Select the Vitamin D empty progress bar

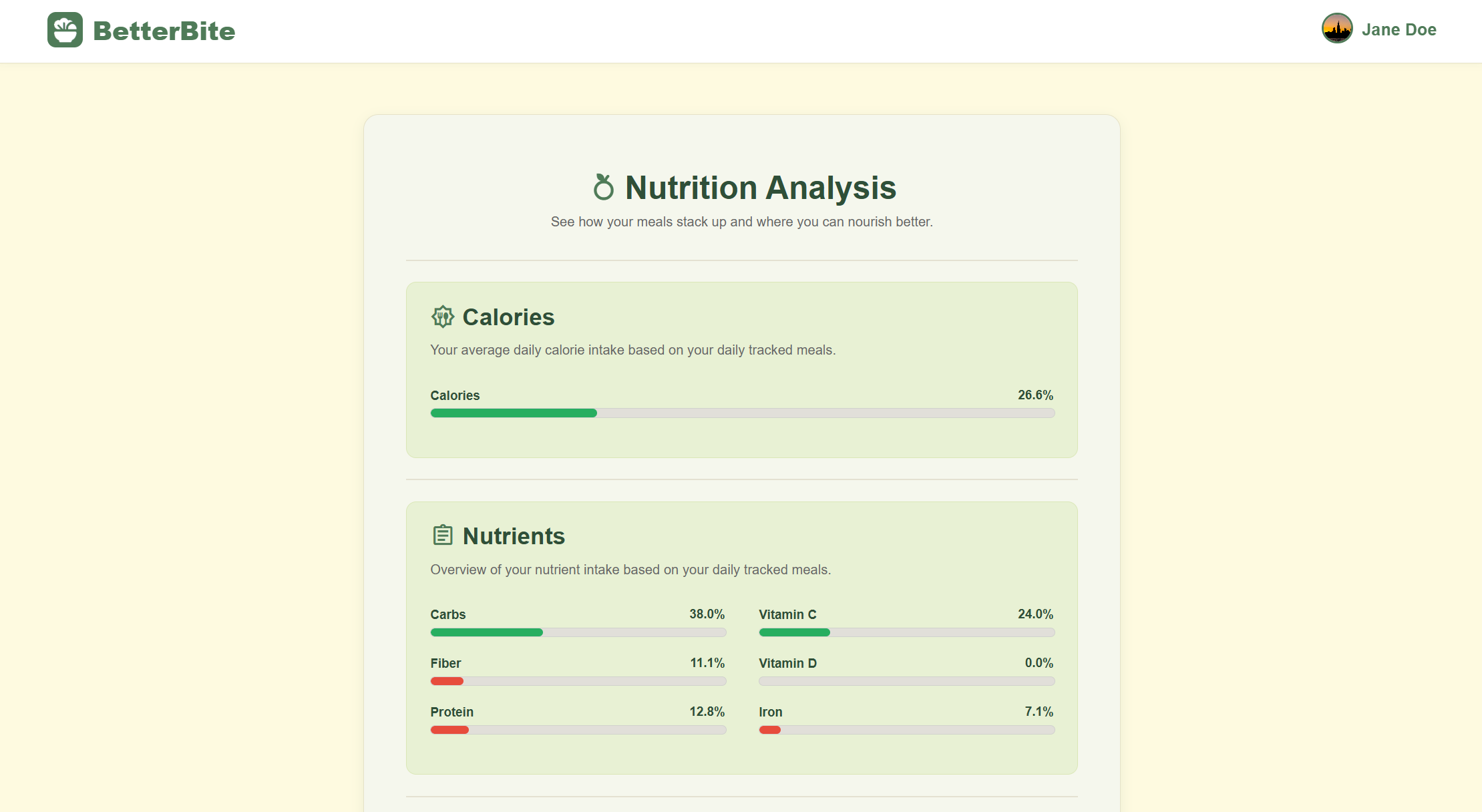coord(906,680)
